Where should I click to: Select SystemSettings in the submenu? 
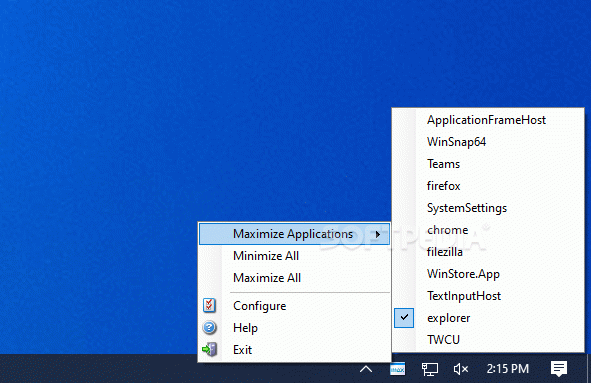pos(488,208)
